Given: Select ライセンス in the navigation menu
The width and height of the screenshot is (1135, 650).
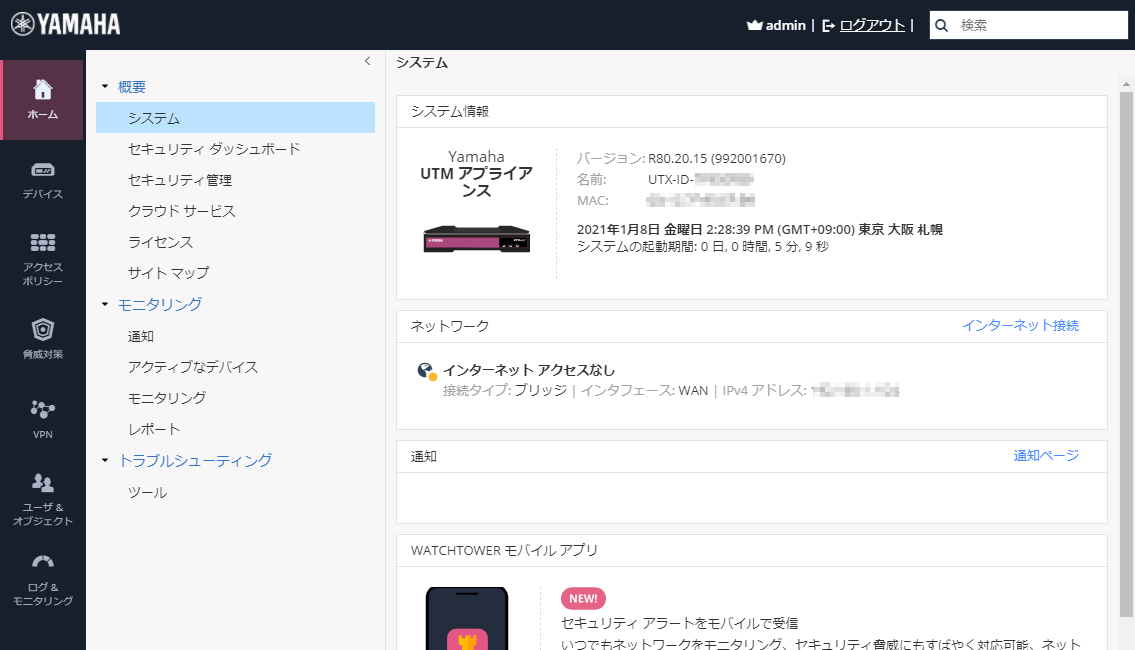Looking at the screenshot, I should (159, 241).
